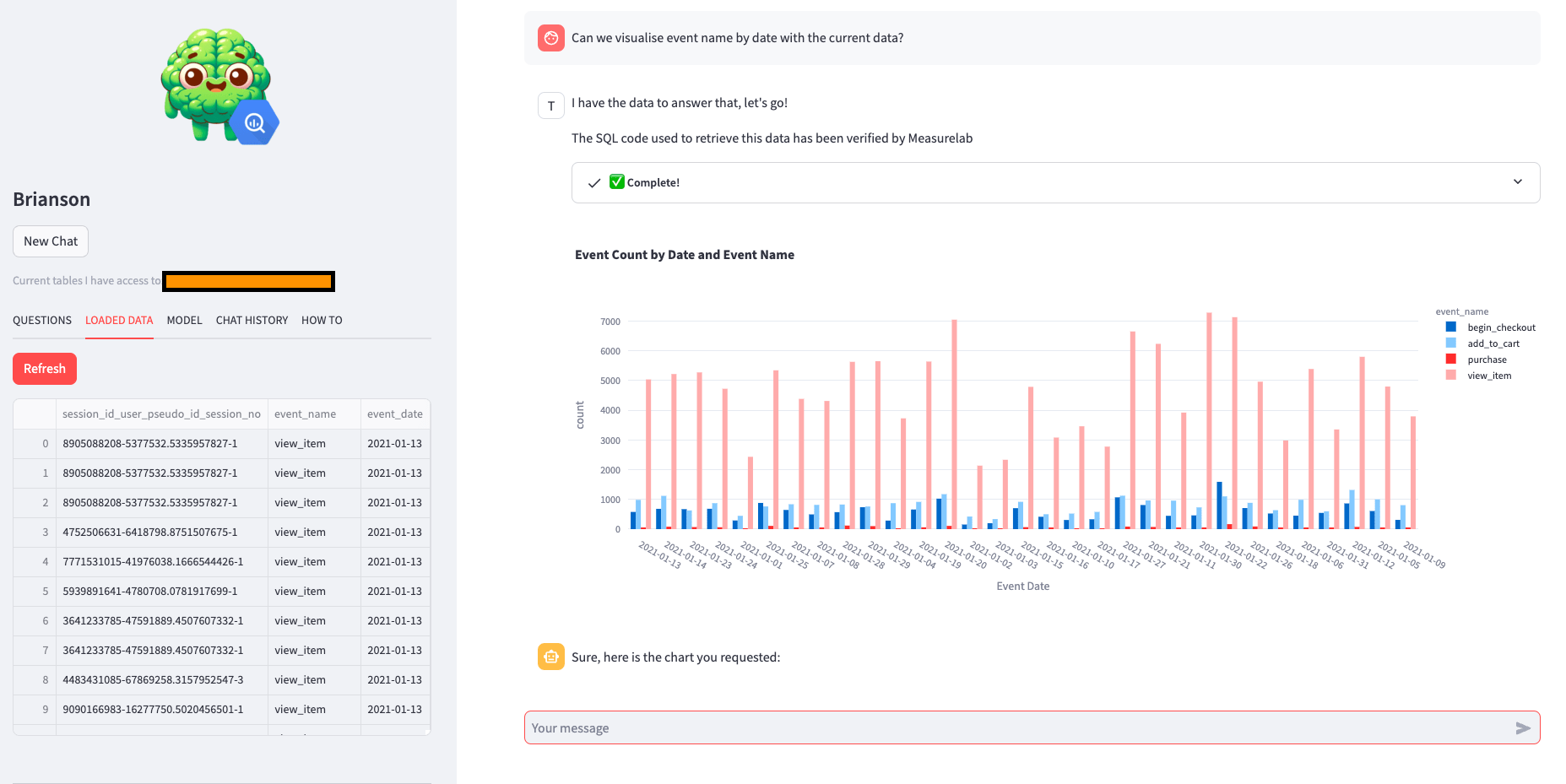Viewport: 1566px width, 784px height.
Task: Click row index 0 in the data table
Action: [x=35, y=444]
